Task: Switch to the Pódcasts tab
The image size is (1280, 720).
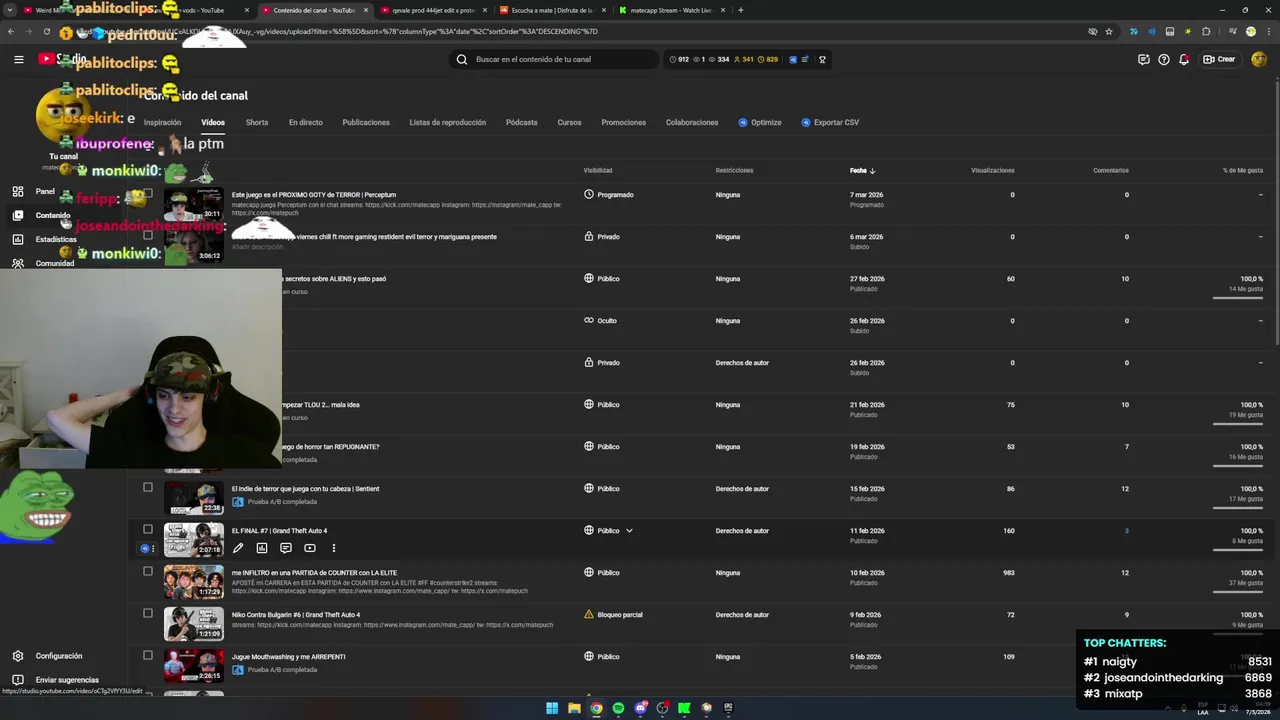Action: point(522,122)
